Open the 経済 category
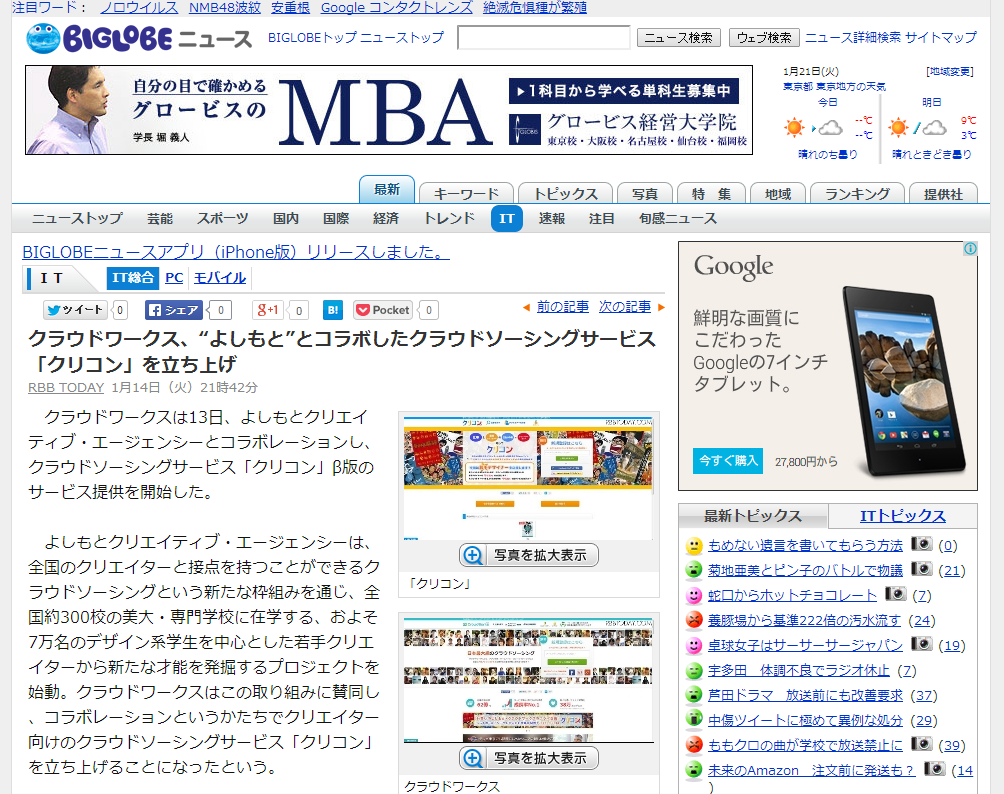 click(386, 218)
